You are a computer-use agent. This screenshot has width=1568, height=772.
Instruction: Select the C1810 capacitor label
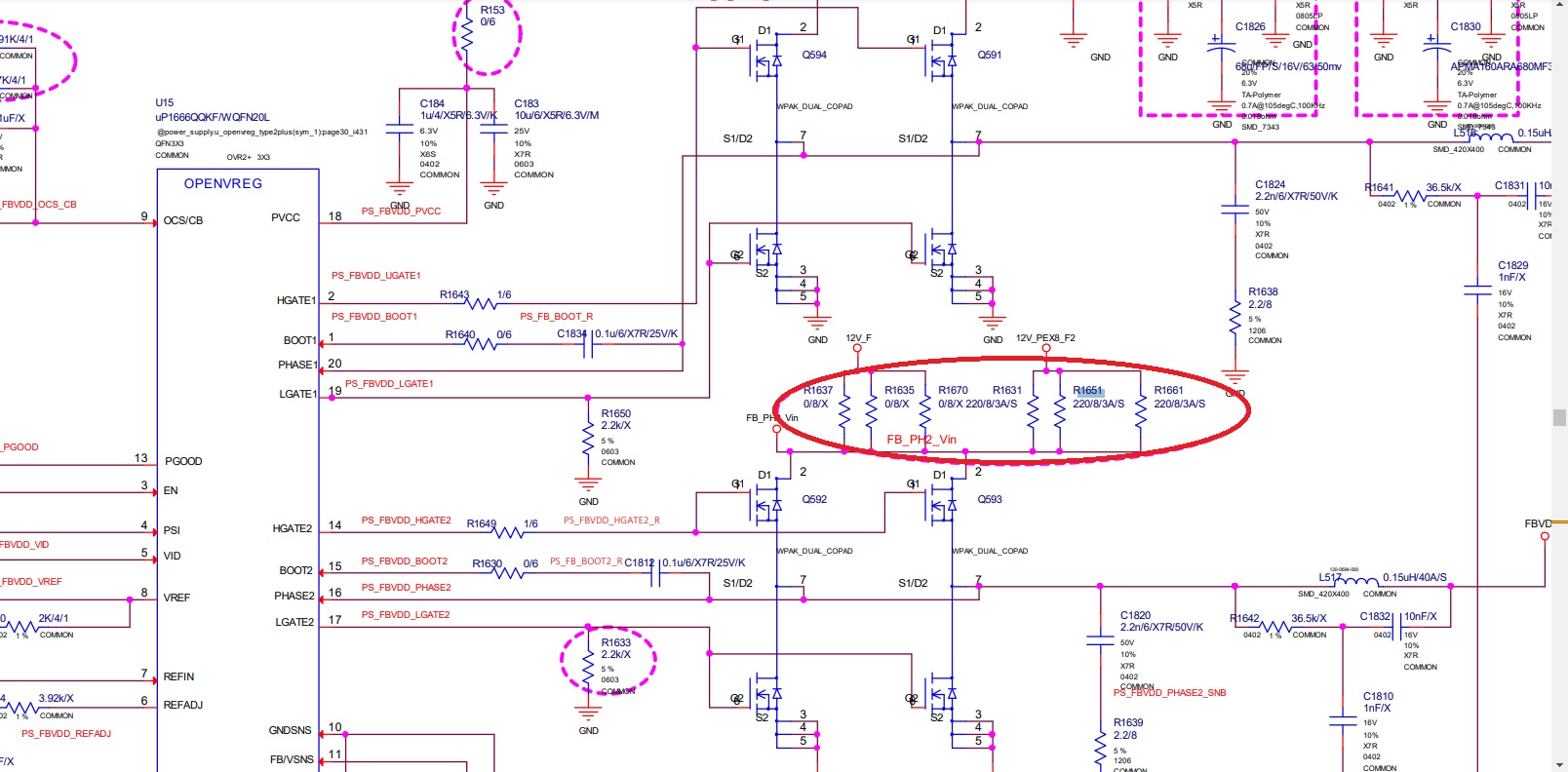pos(1378,696)
